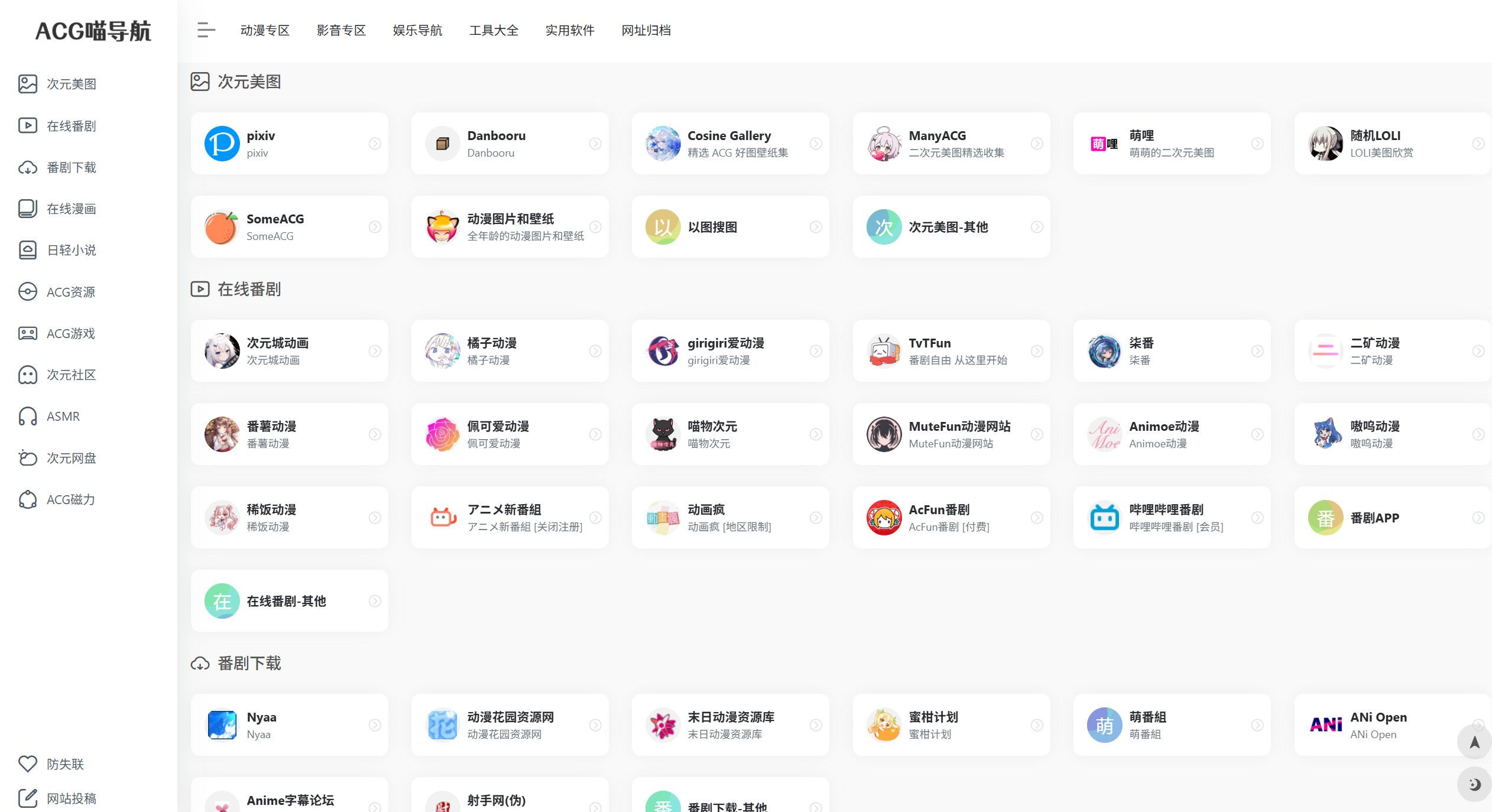
Task: Open the 网址归档 top menu
Action: click(x=646, y=30)
